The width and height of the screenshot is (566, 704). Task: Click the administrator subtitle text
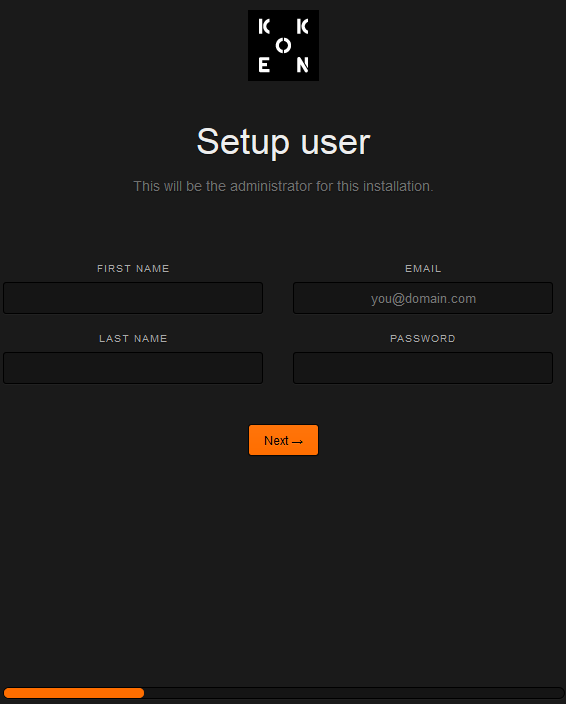283,186
